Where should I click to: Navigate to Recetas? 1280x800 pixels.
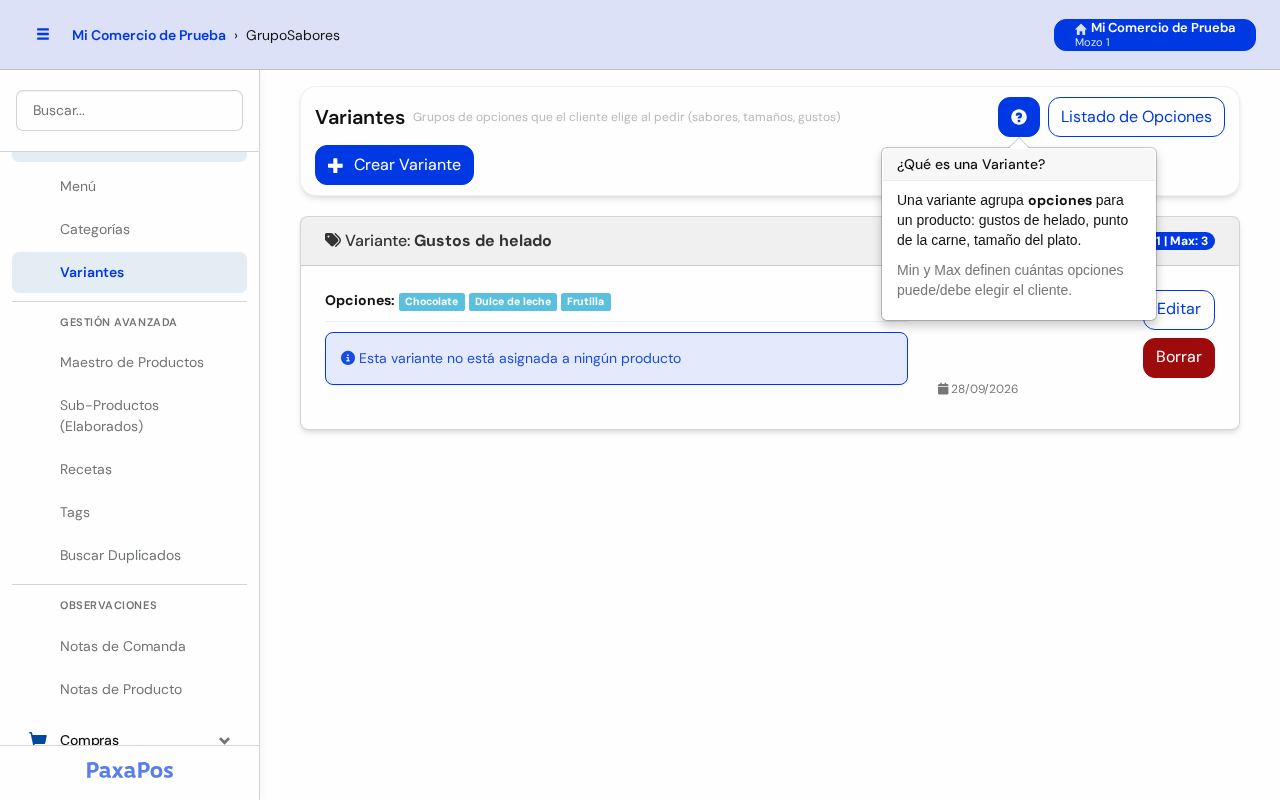point(129,469)
